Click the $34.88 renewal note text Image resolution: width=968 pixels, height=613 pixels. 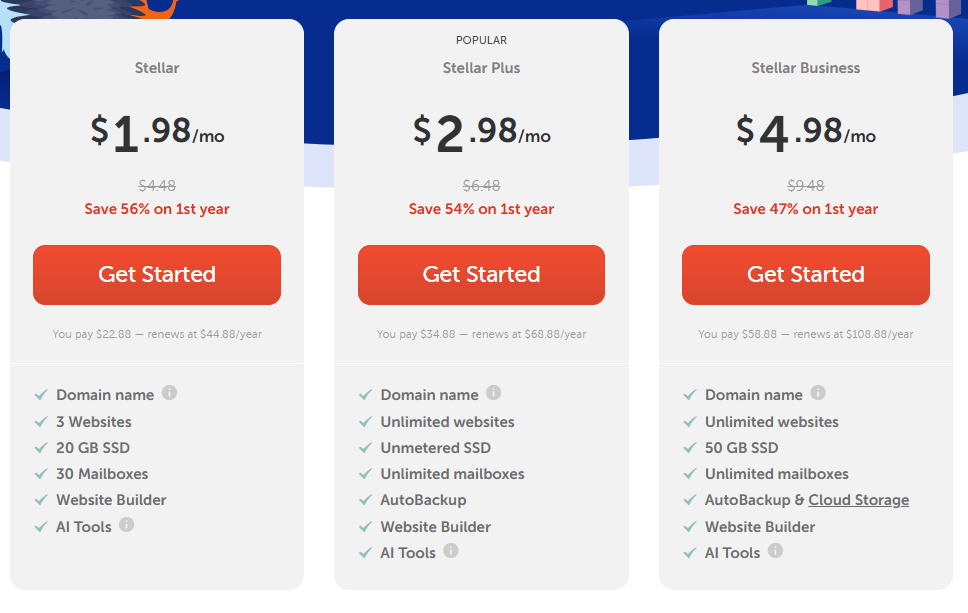(x=482, y=334)
